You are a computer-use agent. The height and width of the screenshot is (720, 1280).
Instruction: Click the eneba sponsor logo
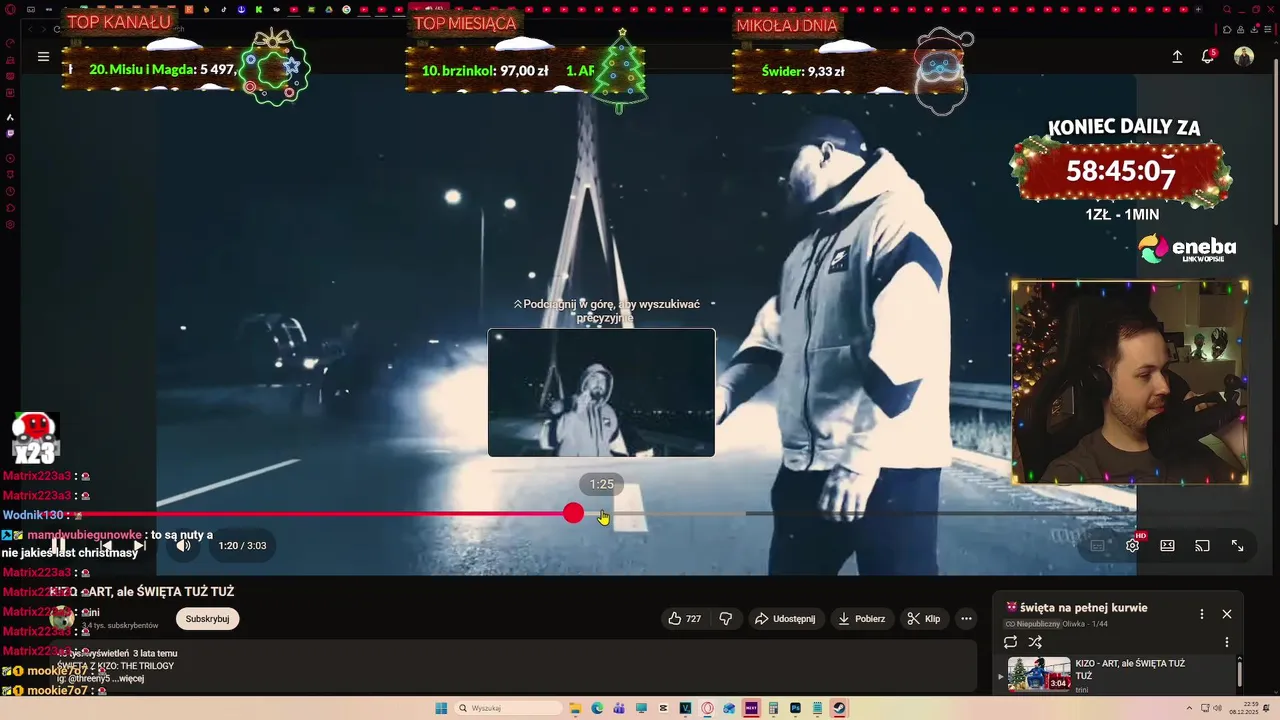tap(1188, 248)
